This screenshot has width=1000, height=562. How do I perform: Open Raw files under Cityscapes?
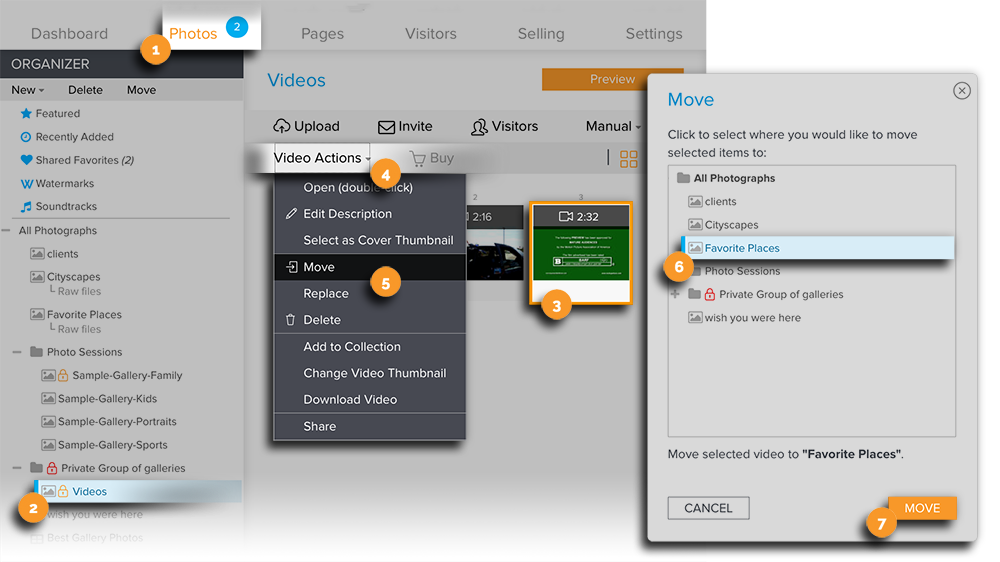point(79,292)
